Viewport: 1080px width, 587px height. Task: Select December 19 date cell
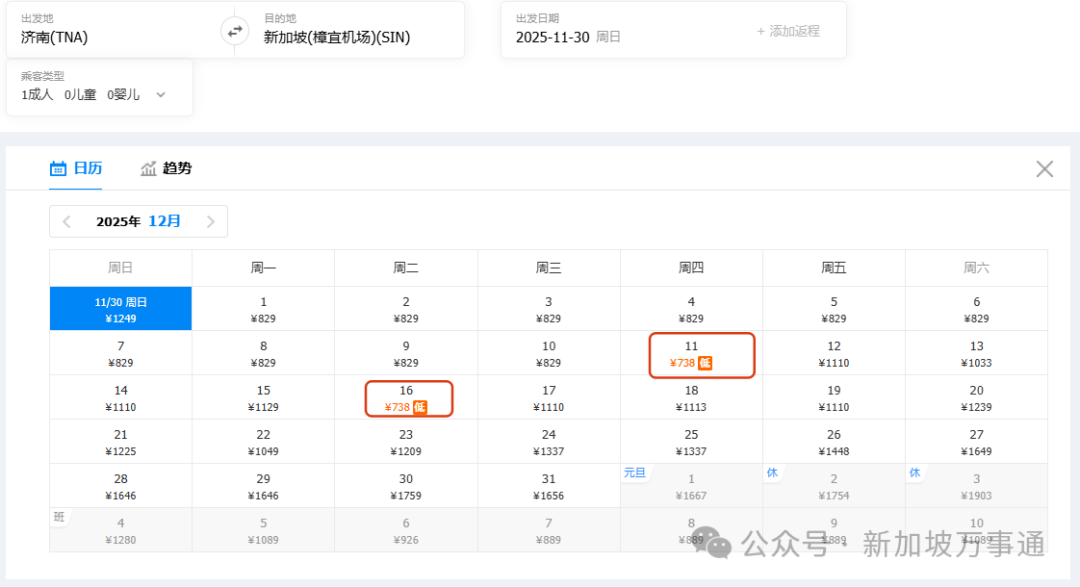click(x=834, y=398)
